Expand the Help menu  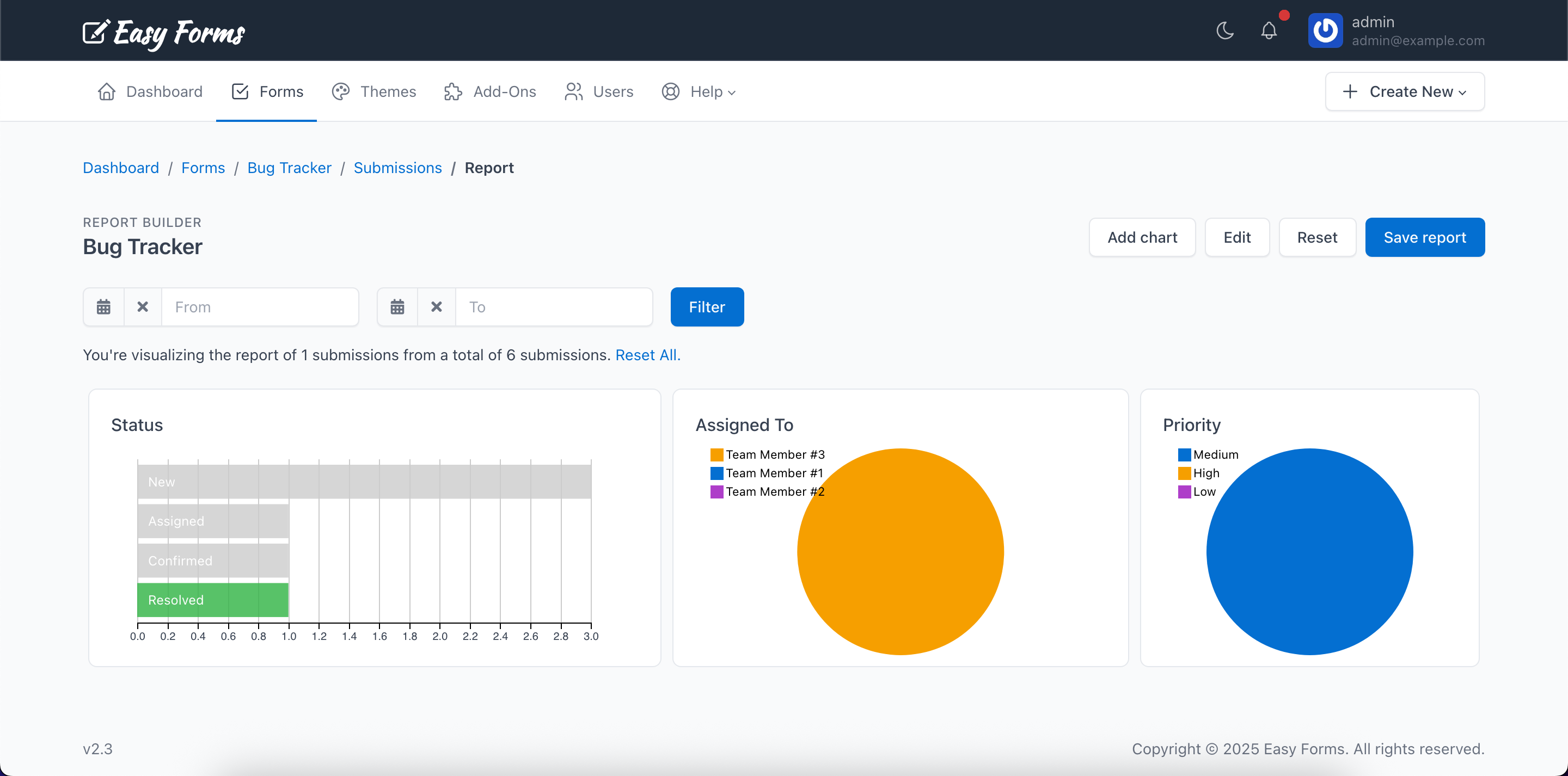(699, 91)
